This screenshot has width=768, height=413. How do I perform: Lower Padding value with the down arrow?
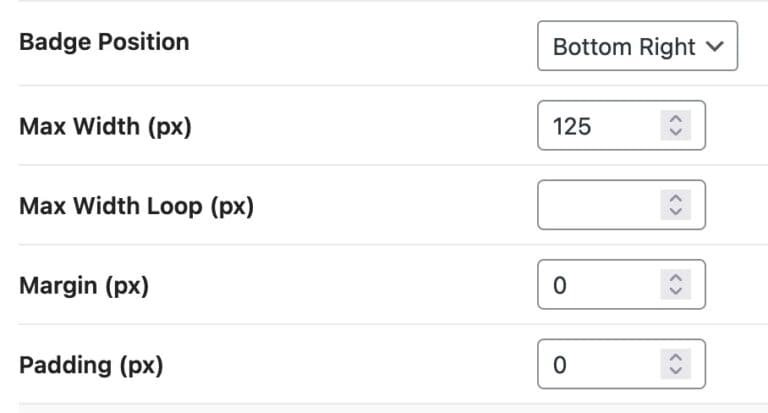click(676, 371)
